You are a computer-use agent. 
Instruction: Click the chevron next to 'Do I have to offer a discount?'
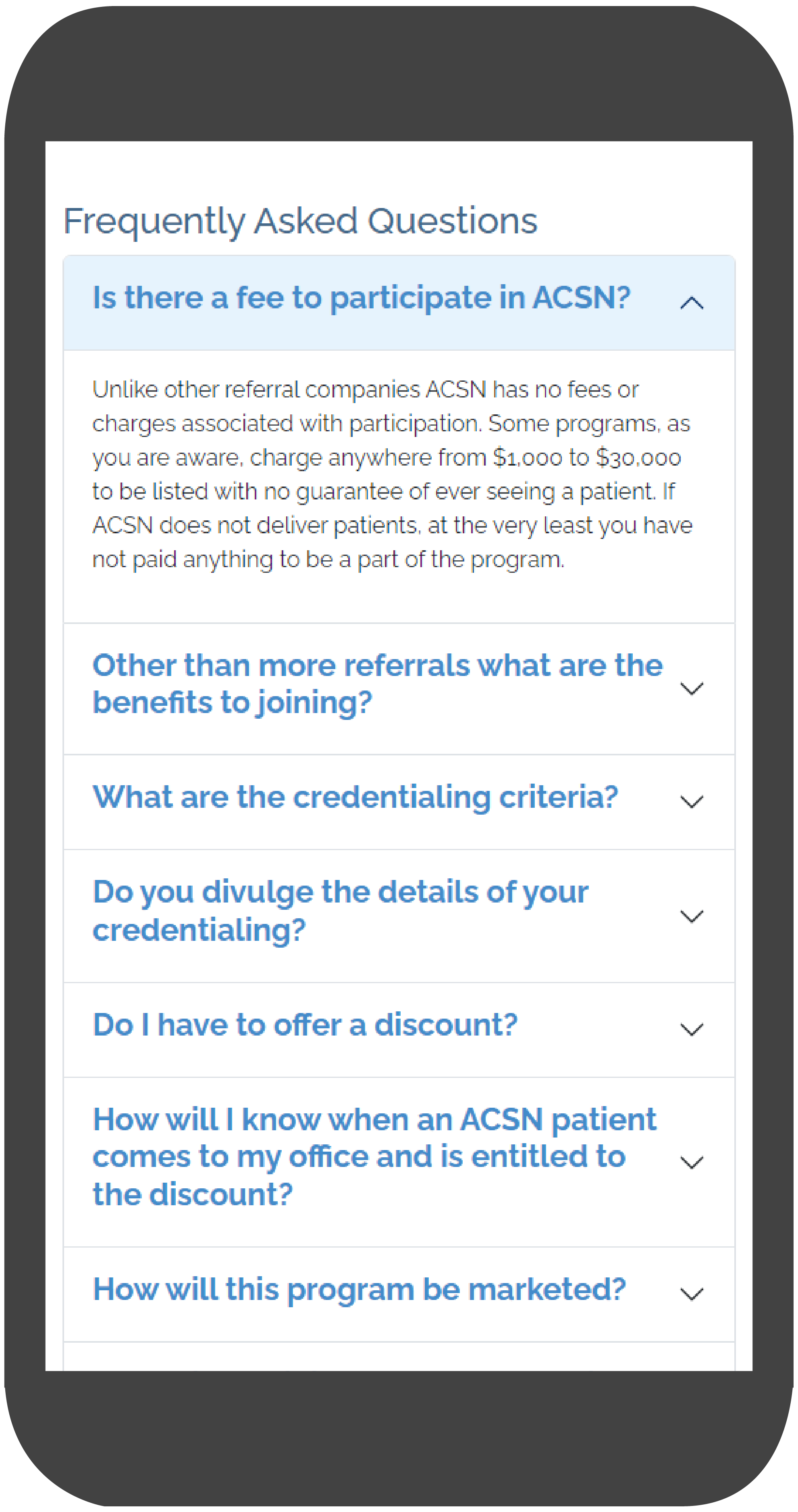coord(691,1029)
